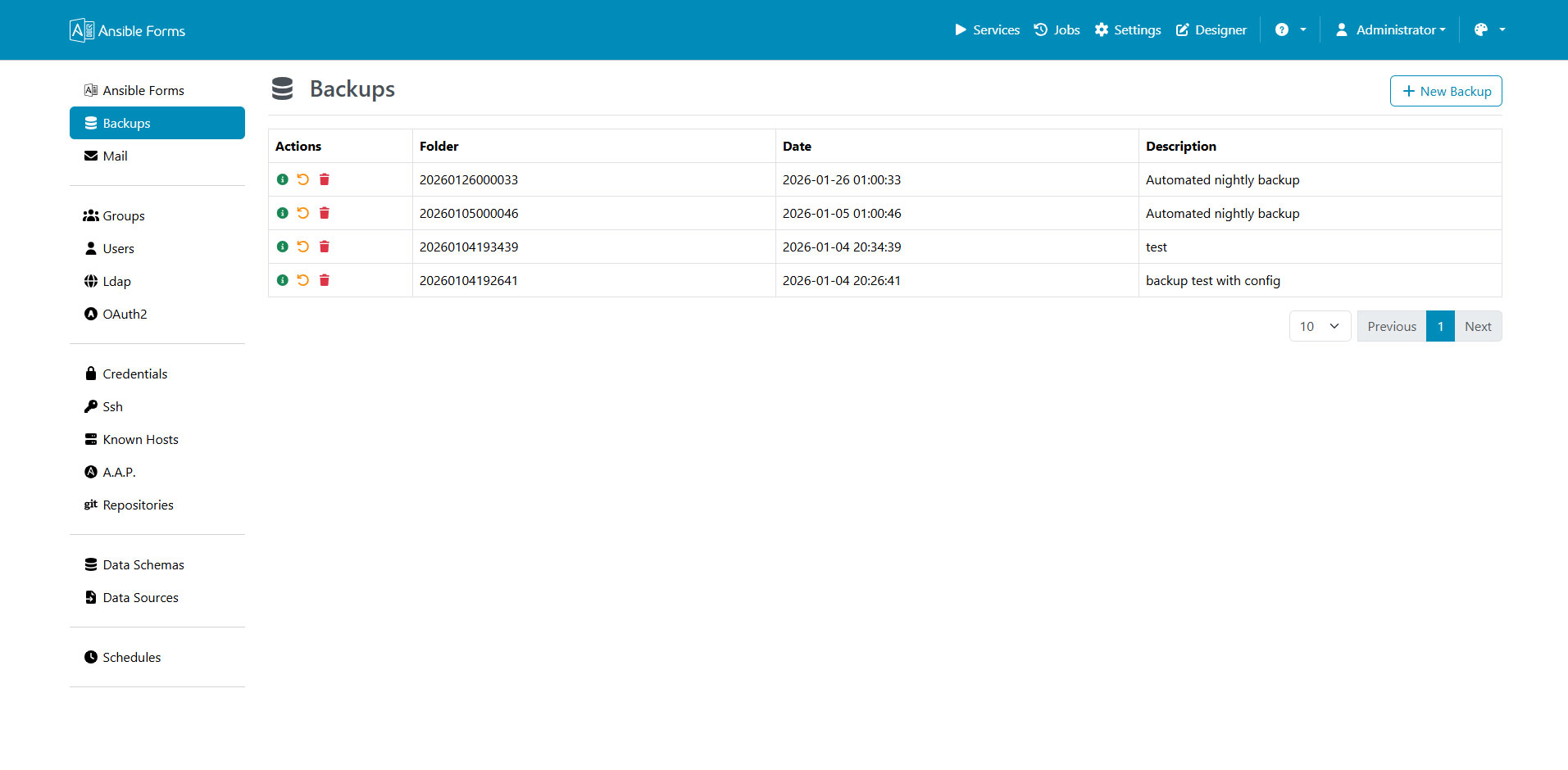Image resolution: width=1568 pixels, height=770 pixels.
Task: Show info for backup 20260126000033
Action: 282,179
